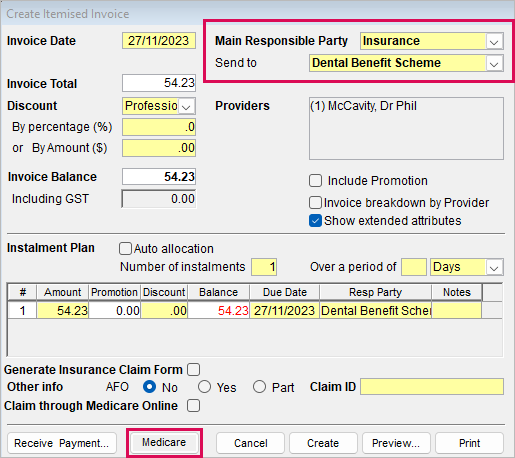515x458 pixels.
Task: Focus the Invoice Date field
Action: [159, 41]
